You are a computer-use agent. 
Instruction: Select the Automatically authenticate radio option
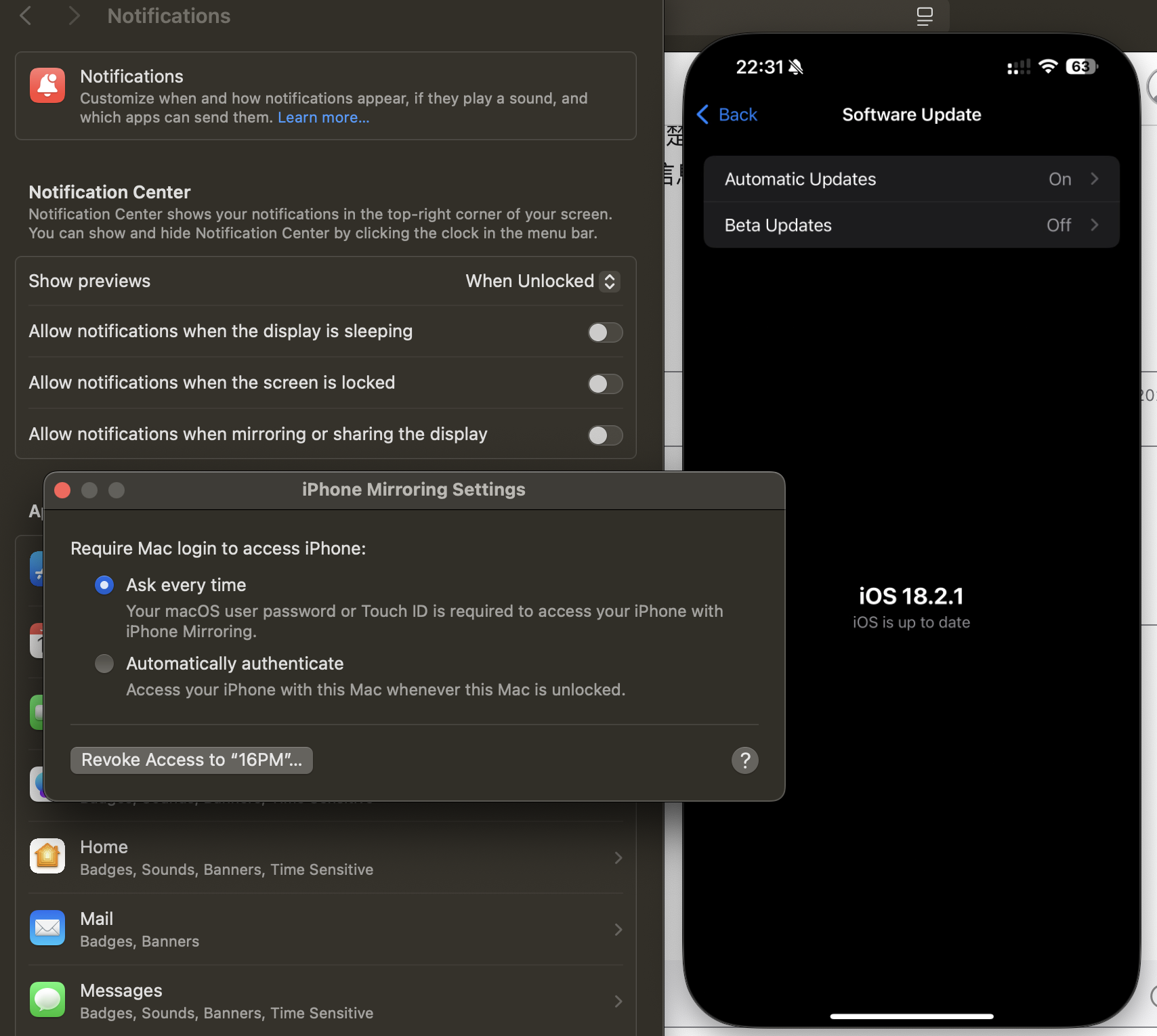104,664
